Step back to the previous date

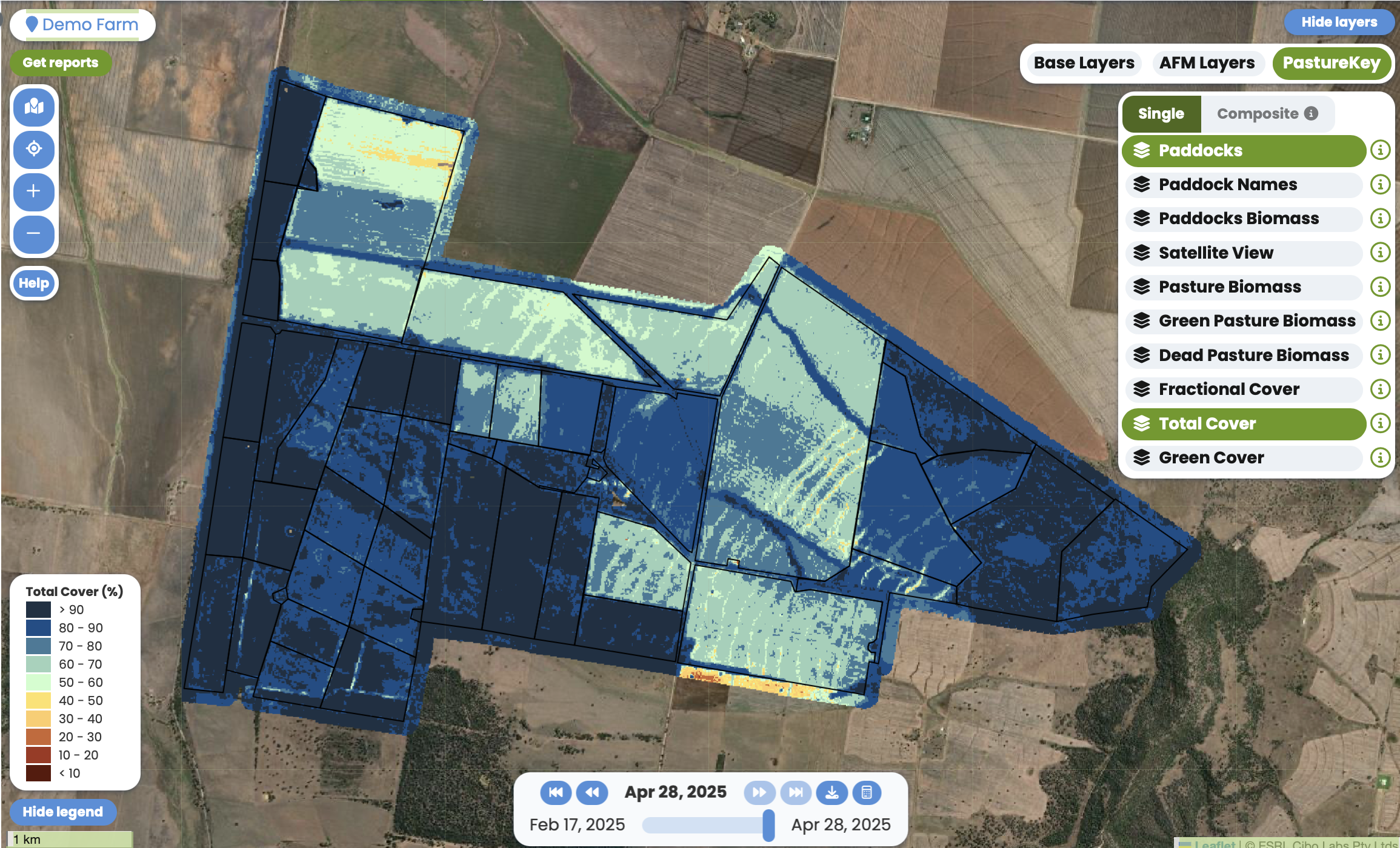592,792
